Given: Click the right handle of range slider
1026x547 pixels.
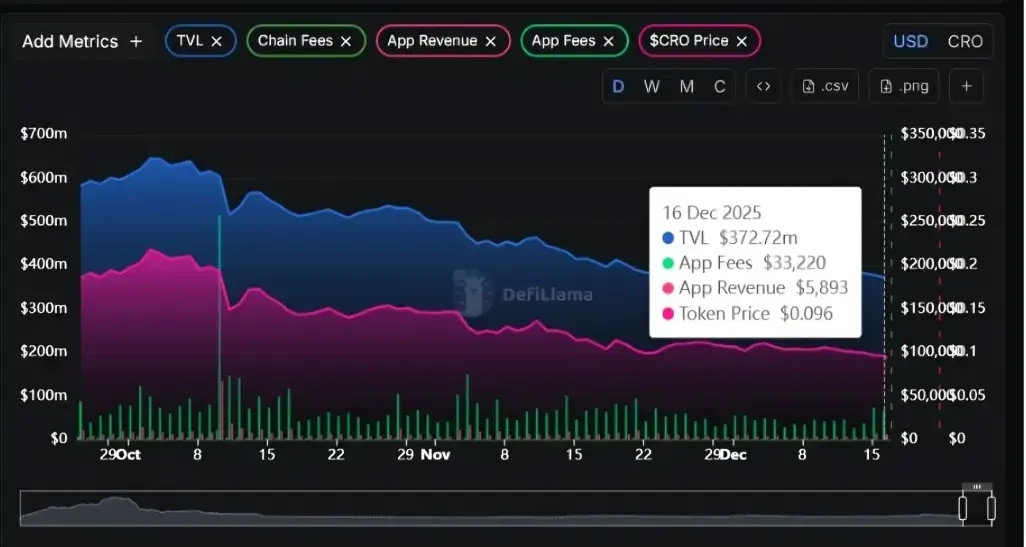Looking at the screenshot, I should point(991,508).
